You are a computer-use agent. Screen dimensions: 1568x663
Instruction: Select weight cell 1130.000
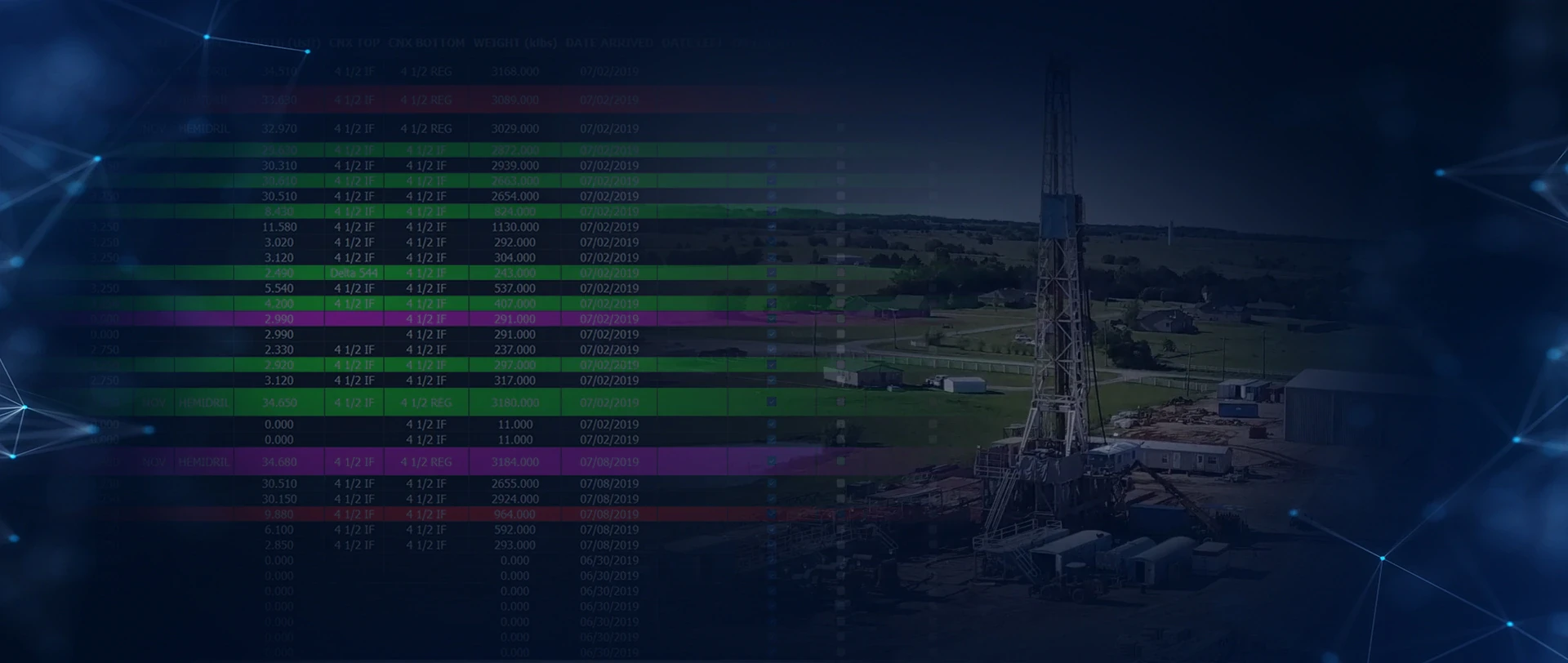click(x=514, y=227)
